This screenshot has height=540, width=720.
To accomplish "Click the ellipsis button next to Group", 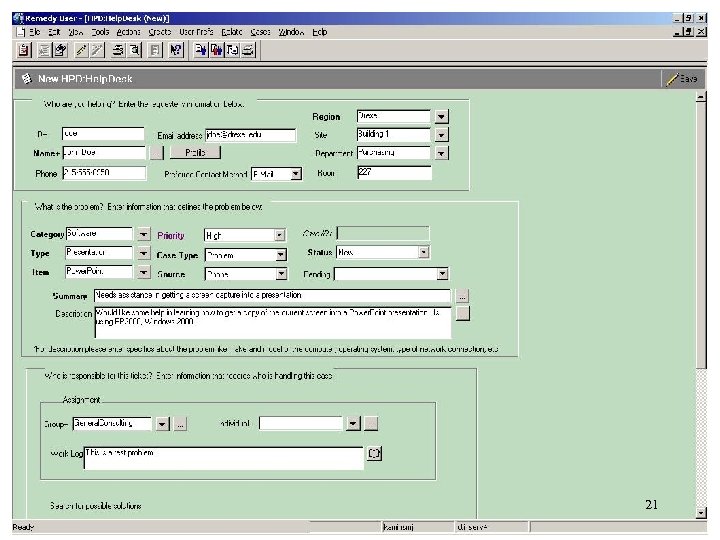I will tap(180, 423).
